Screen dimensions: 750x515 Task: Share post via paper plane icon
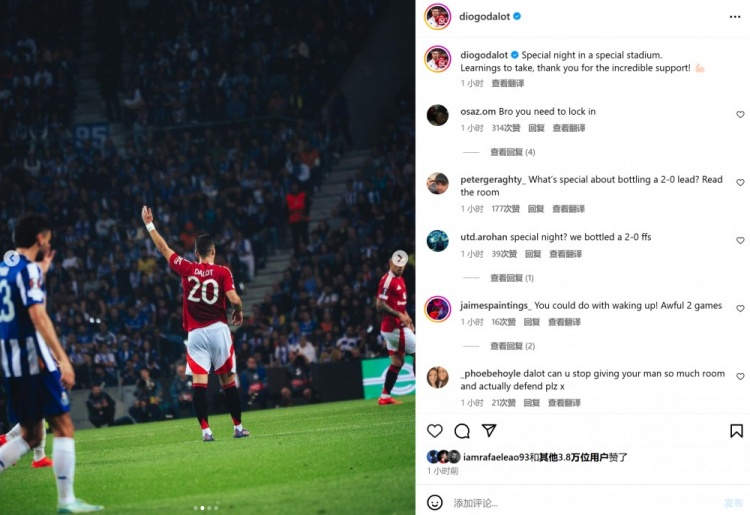pos(489,430)
